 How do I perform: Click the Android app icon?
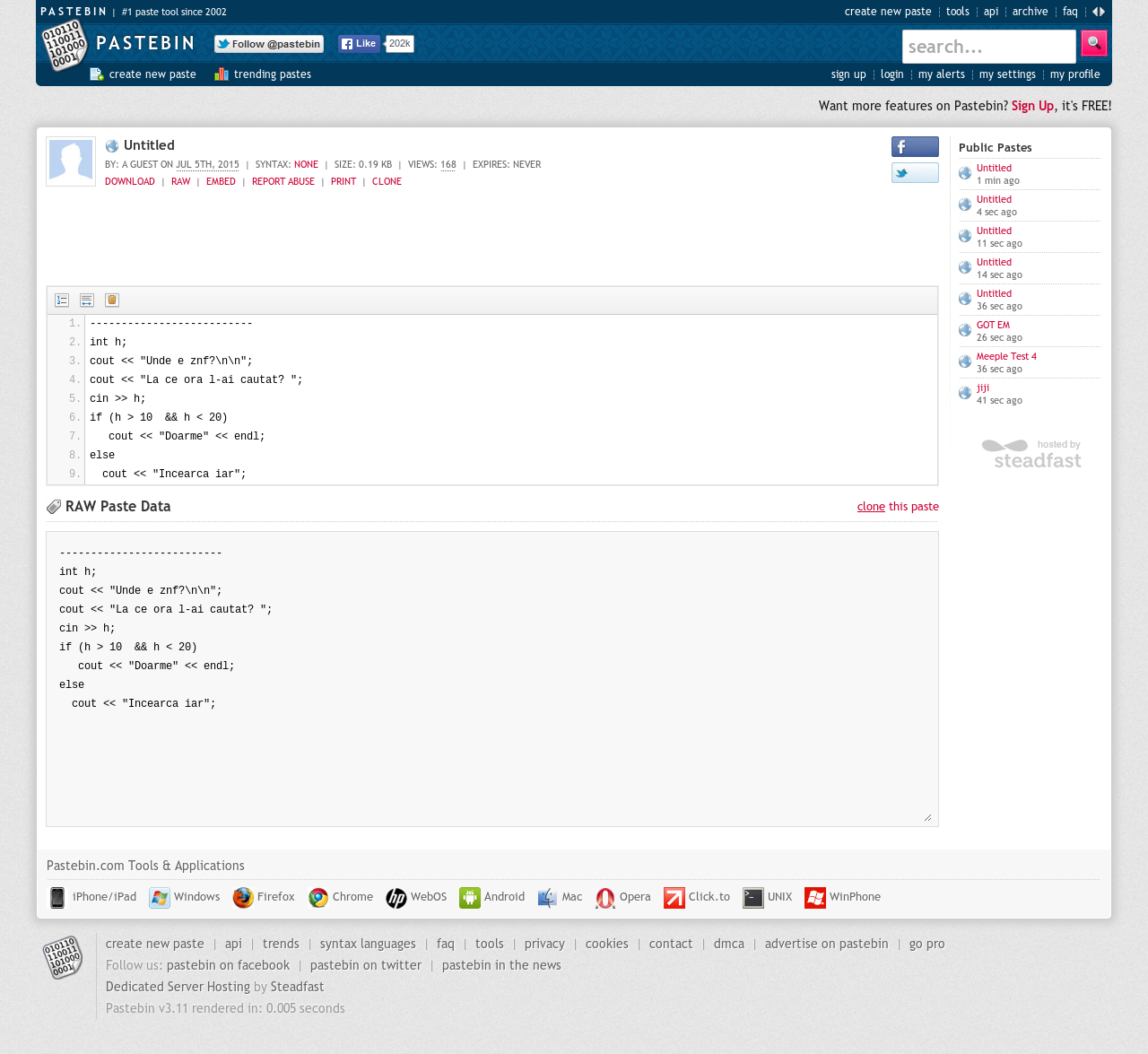pos(470,898)
